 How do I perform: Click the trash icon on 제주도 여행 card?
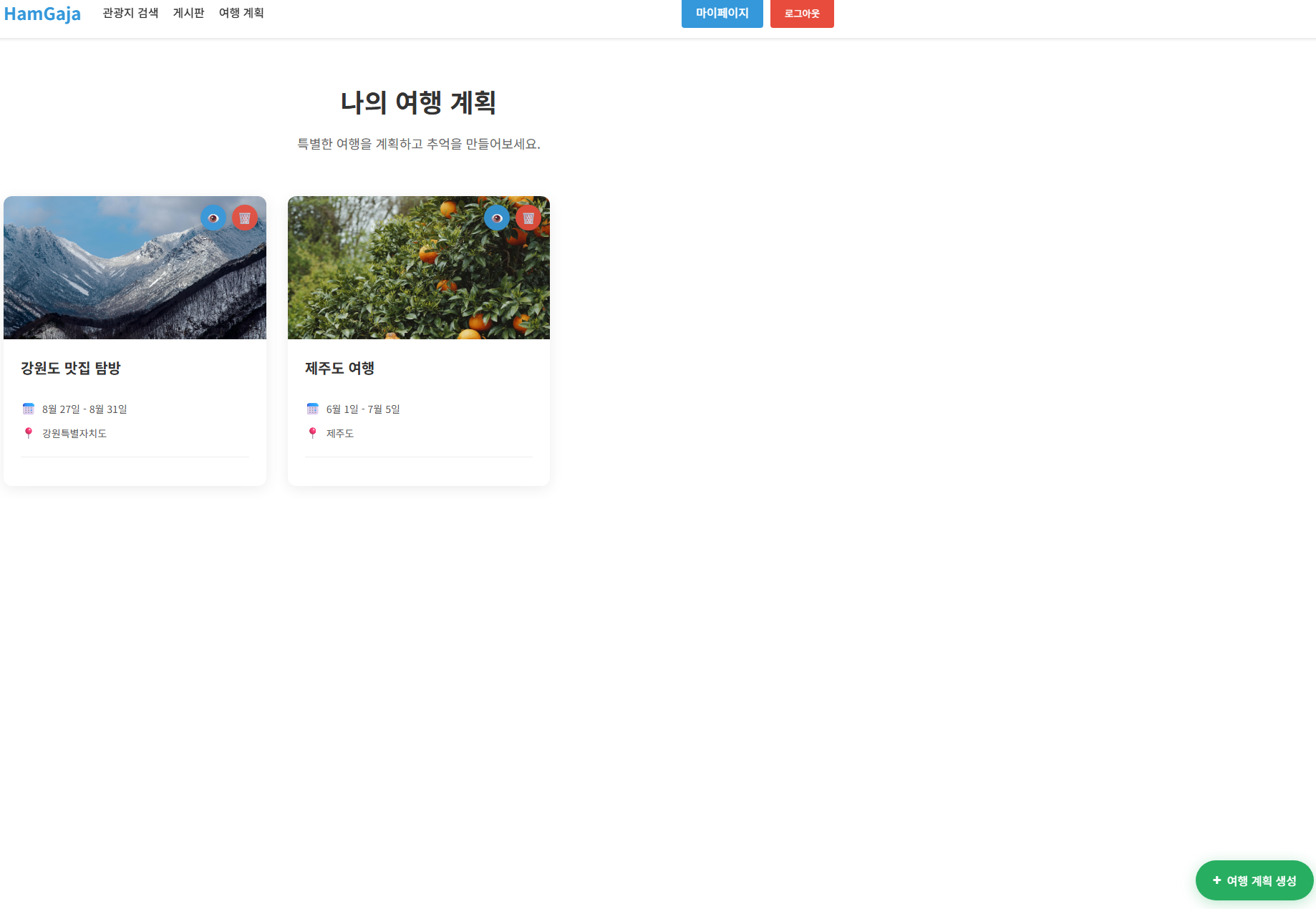click(528, 218)
